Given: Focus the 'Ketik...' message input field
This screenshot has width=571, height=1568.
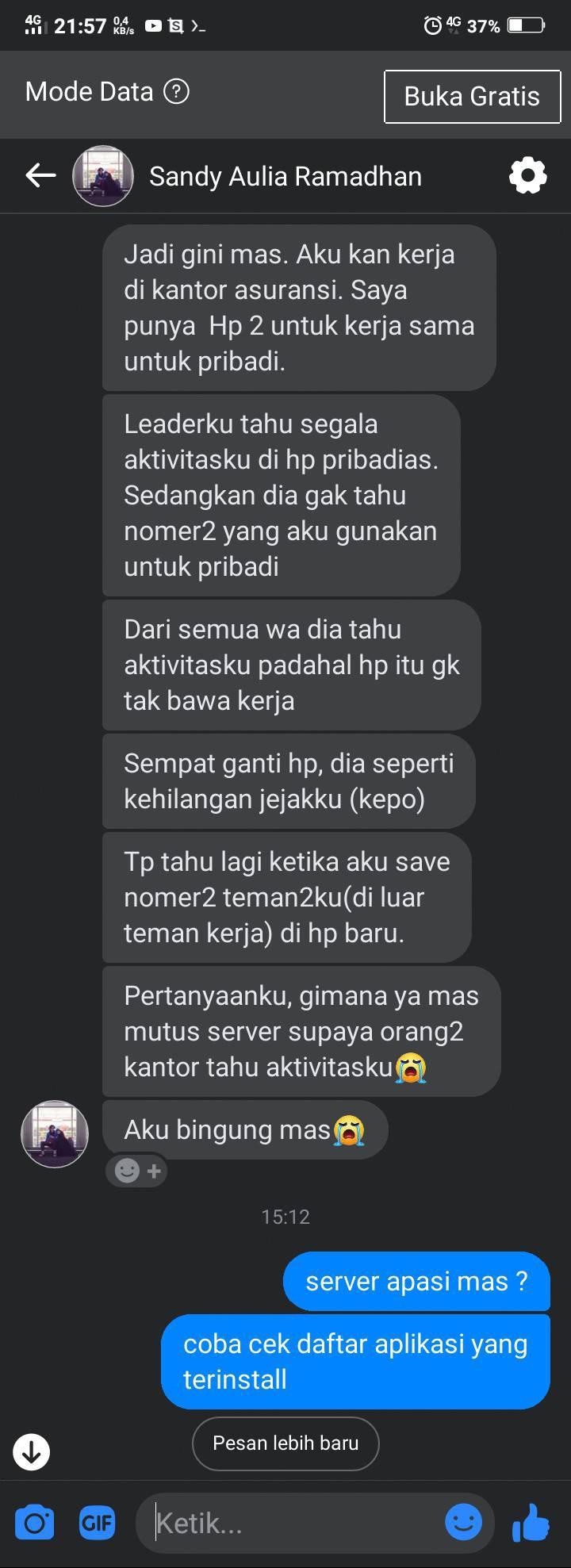Looking at the screenshot, I should tap(293, 1523).
